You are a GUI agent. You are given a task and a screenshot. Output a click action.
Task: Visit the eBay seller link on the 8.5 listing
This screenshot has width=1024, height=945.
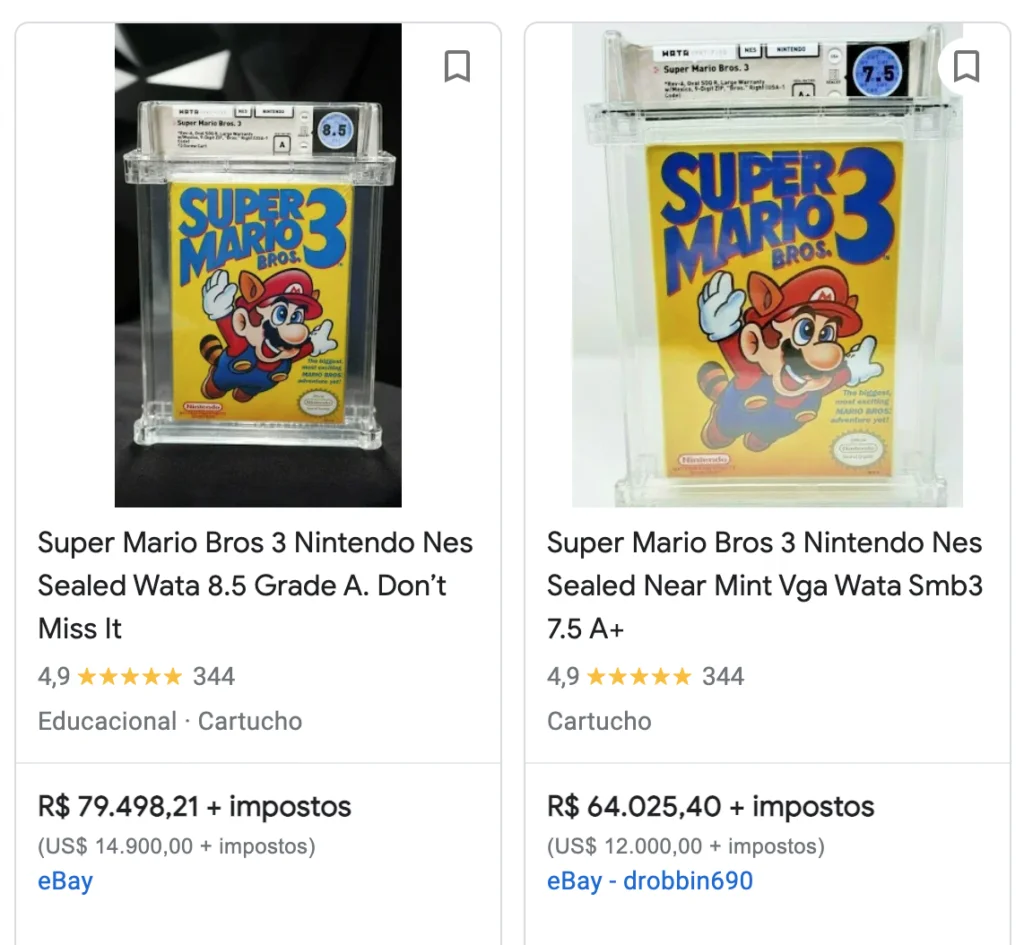point(65,881)
